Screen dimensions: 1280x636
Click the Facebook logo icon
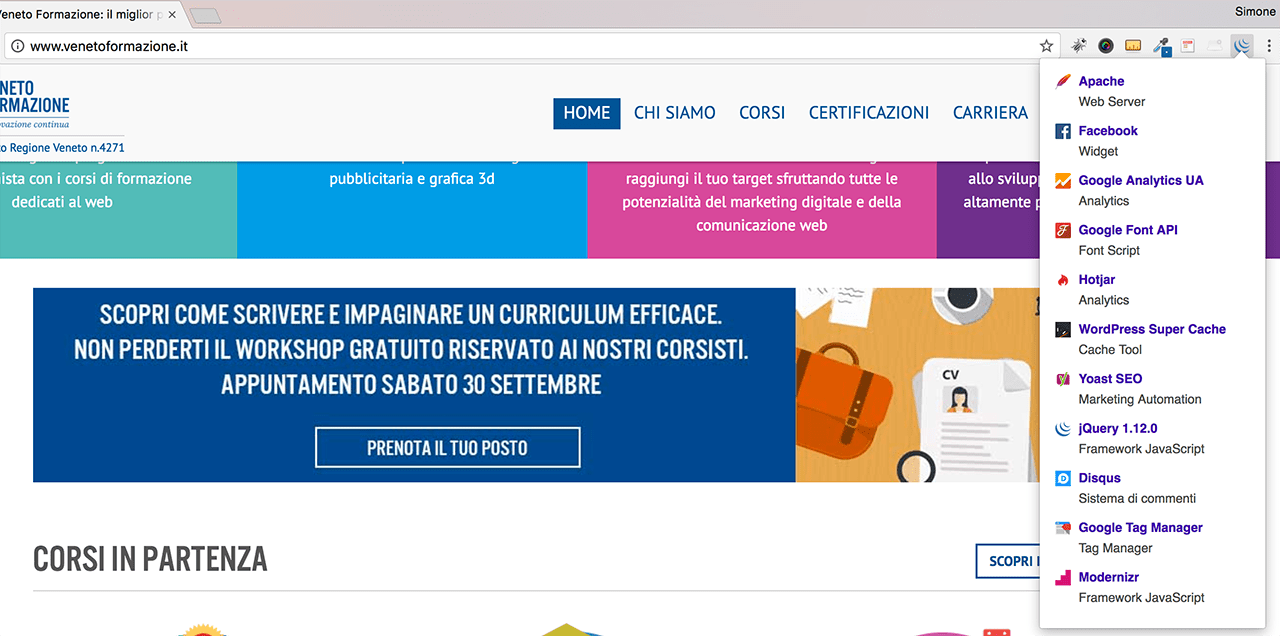[1063, 131]
